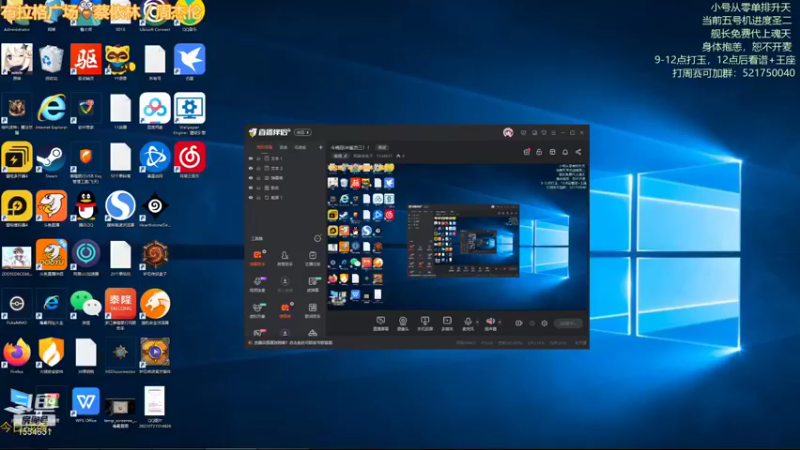Hide the 截屏 1 source
The image size is (800, 450).
251,197
